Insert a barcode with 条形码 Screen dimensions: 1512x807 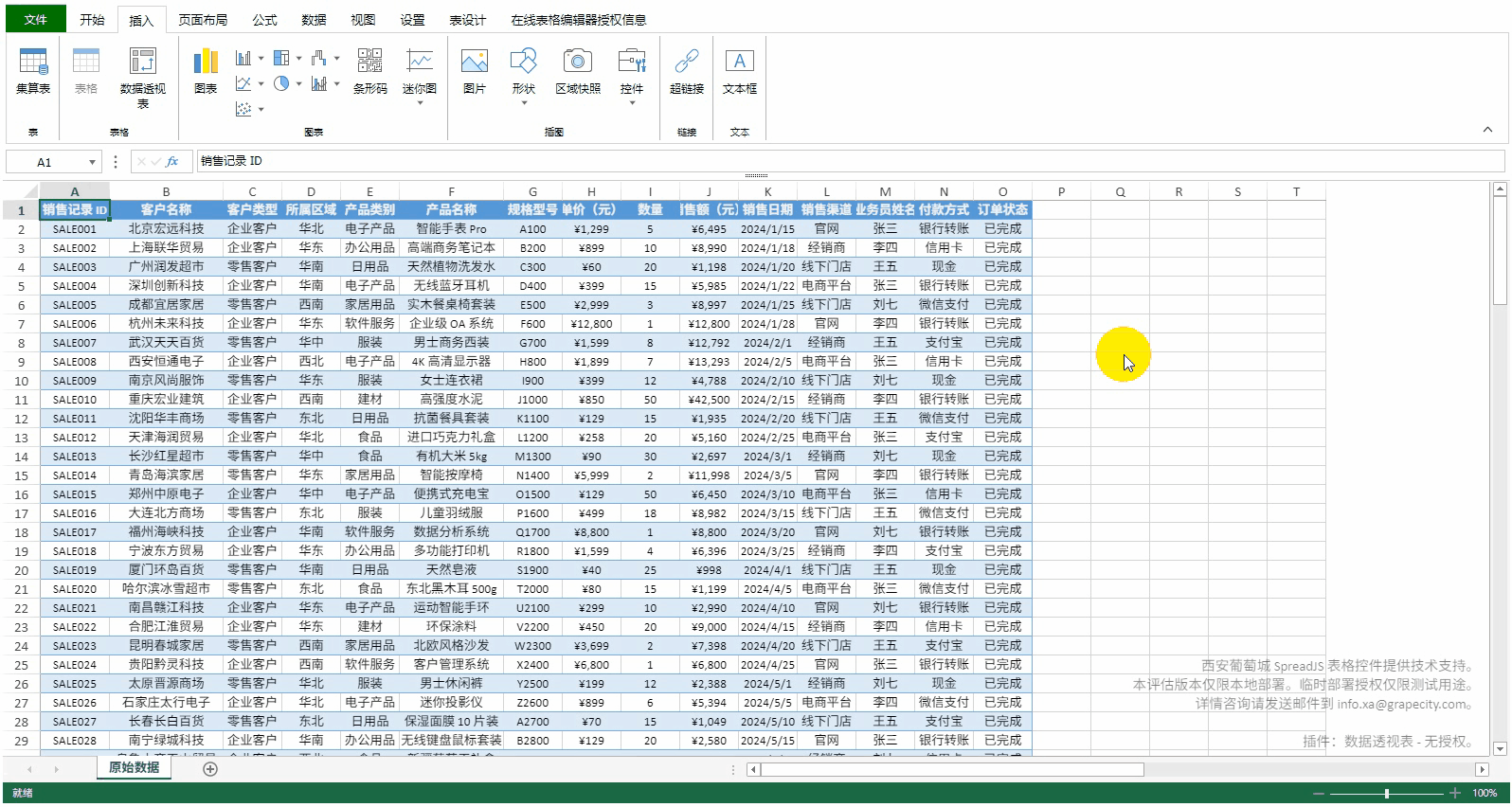click(370, 71)
